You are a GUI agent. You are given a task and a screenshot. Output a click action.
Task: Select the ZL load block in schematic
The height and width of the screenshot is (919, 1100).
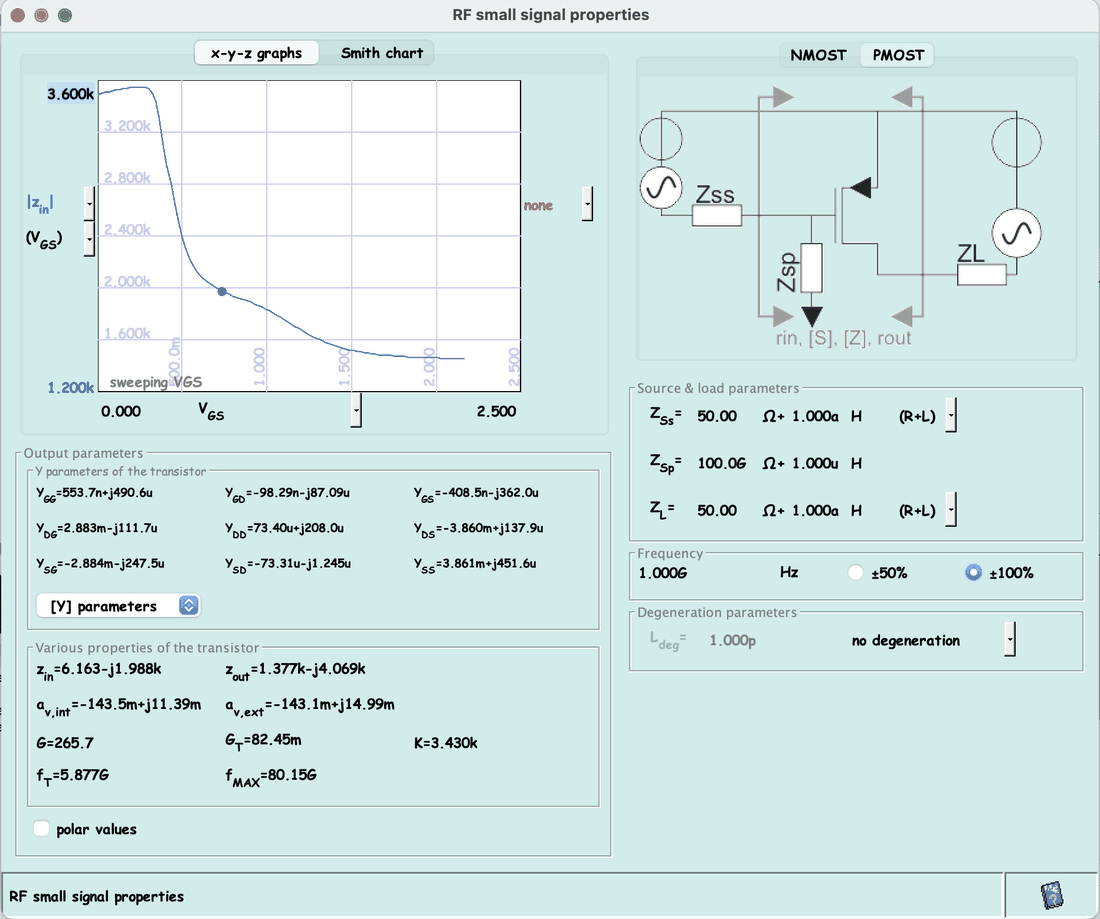[x=981, y=274]
